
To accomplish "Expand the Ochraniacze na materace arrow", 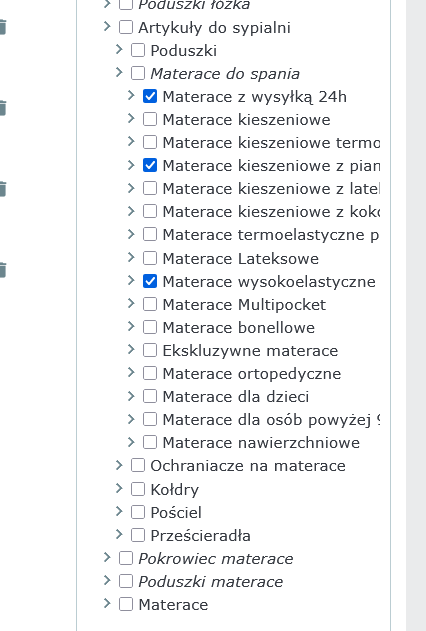I will pyautogui.click(x=119, y=465).
